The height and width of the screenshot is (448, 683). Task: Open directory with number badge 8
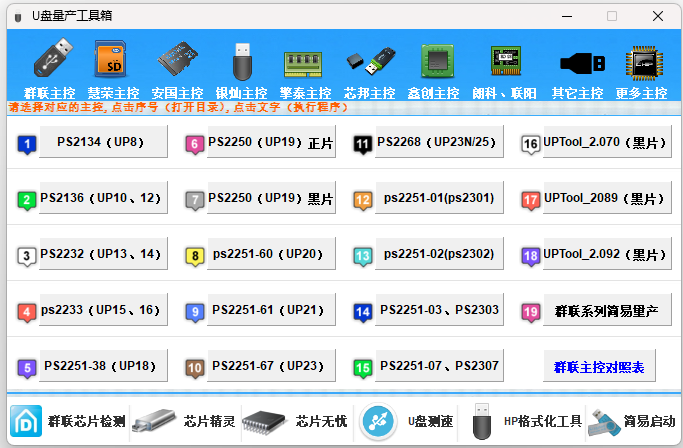[x=195, y=256]
